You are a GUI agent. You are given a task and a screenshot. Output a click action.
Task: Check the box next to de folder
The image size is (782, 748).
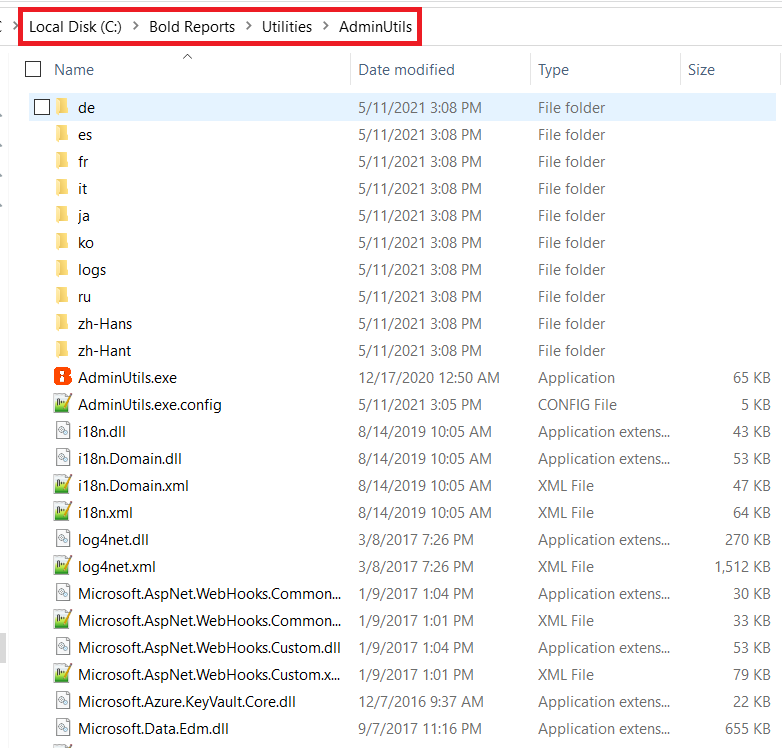click(42, 107)
